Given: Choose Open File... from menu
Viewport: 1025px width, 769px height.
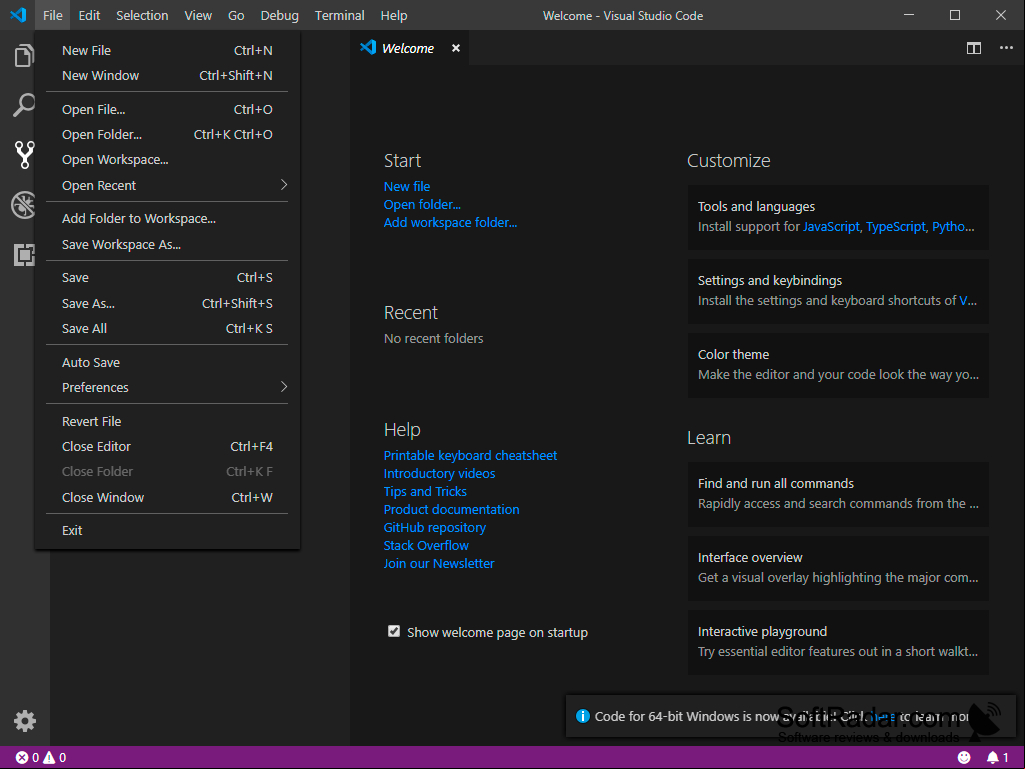Looking at the screenshot, I should click(167, 109).
